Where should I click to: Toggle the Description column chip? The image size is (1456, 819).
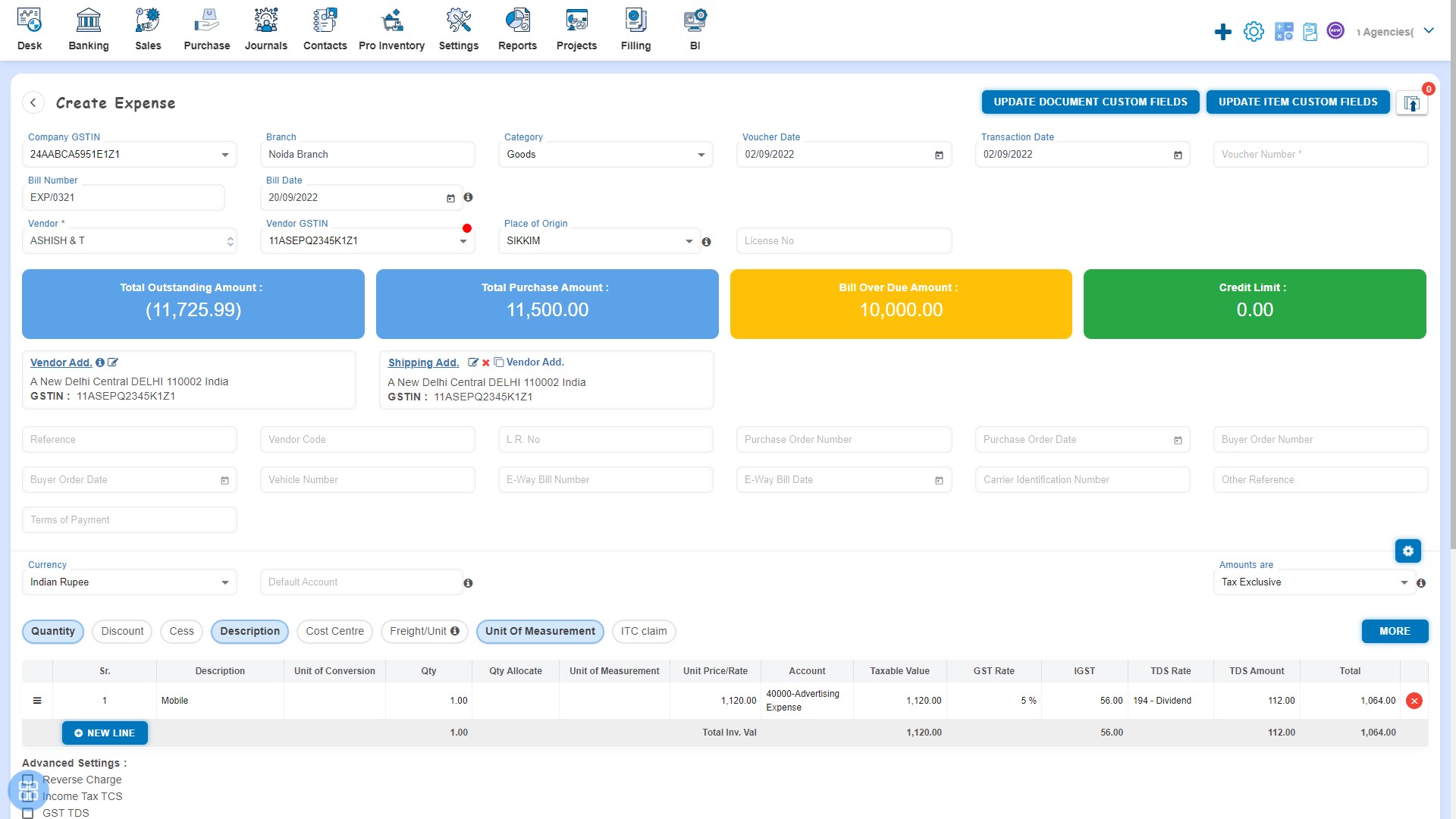point(249,632)
